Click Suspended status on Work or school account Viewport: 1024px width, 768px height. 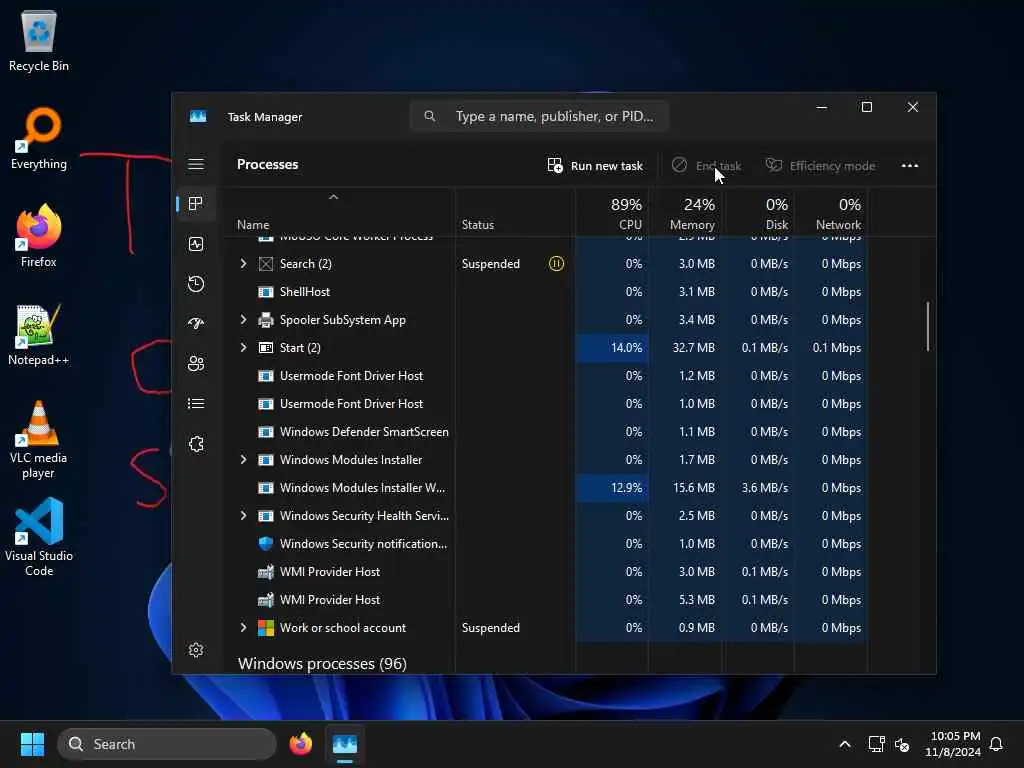pyautogui.click(x=490, y=628)
